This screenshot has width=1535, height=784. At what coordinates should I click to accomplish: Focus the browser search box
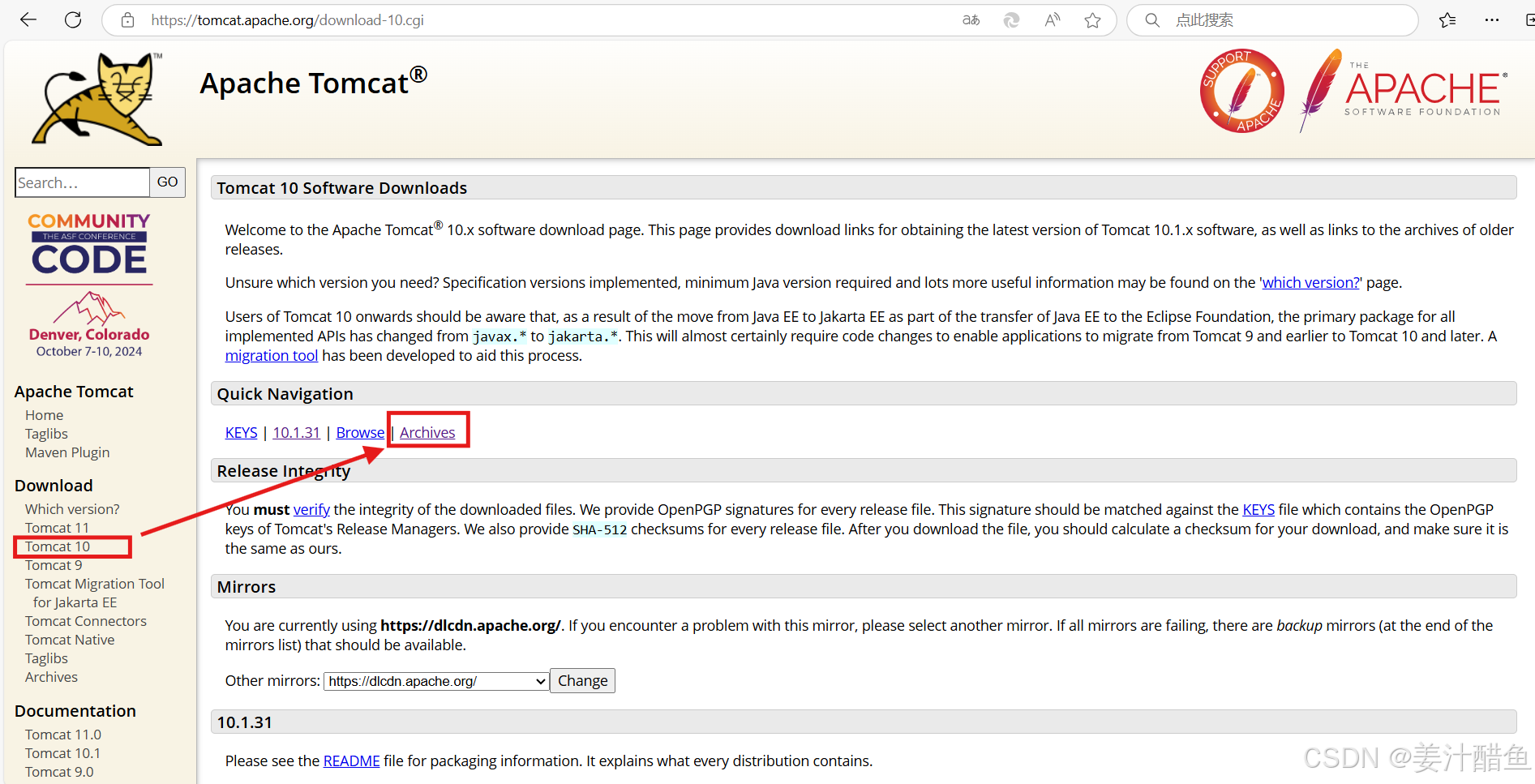[1272, 20]
